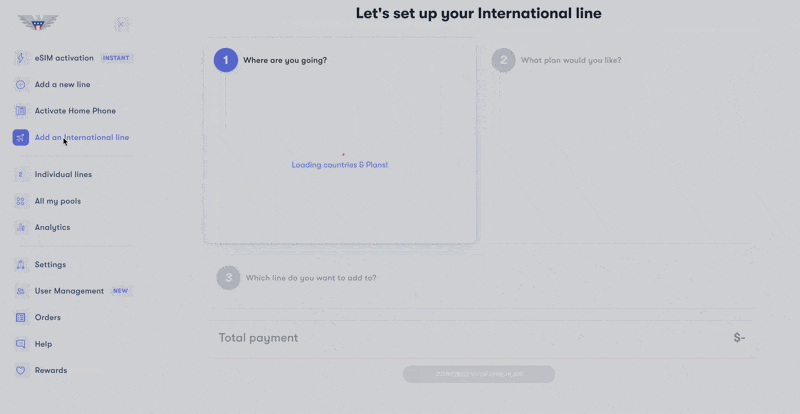Click the Activate Home Phone icon
Screen dimensions: 800x414
(x=20, y=111)
